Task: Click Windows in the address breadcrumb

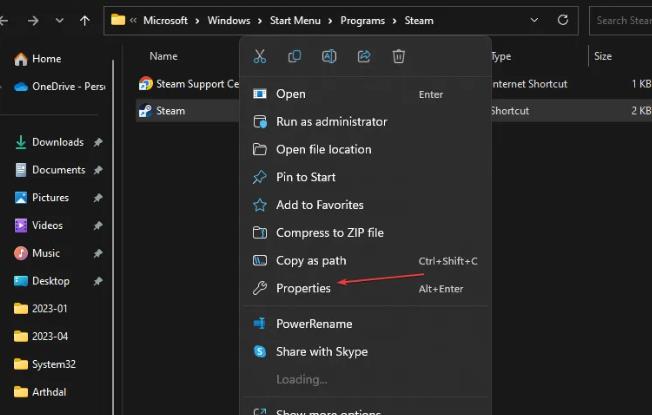Action: pos(229,20)
